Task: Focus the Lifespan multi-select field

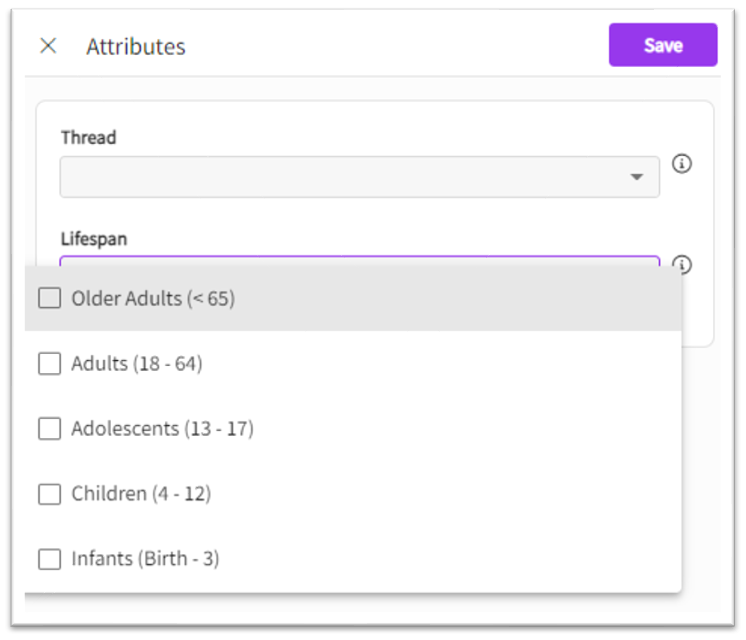Action: [359, 261]
